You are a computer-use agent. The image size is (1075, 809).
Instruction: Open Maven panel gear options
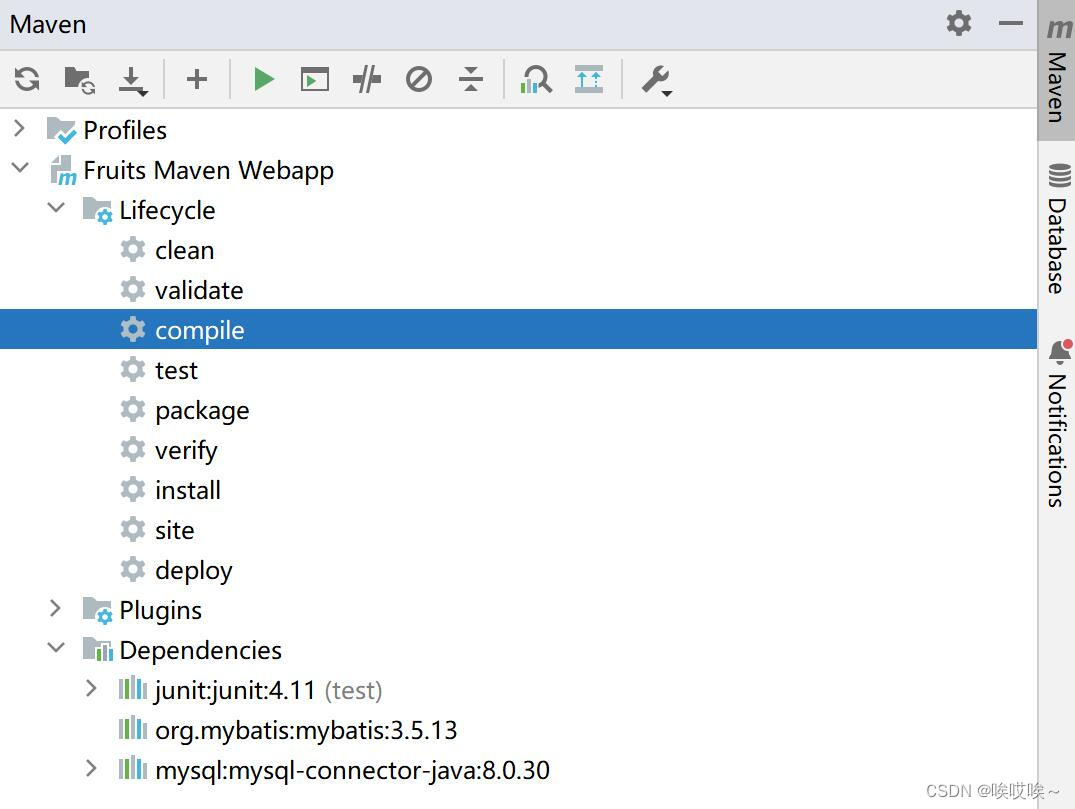958,23
